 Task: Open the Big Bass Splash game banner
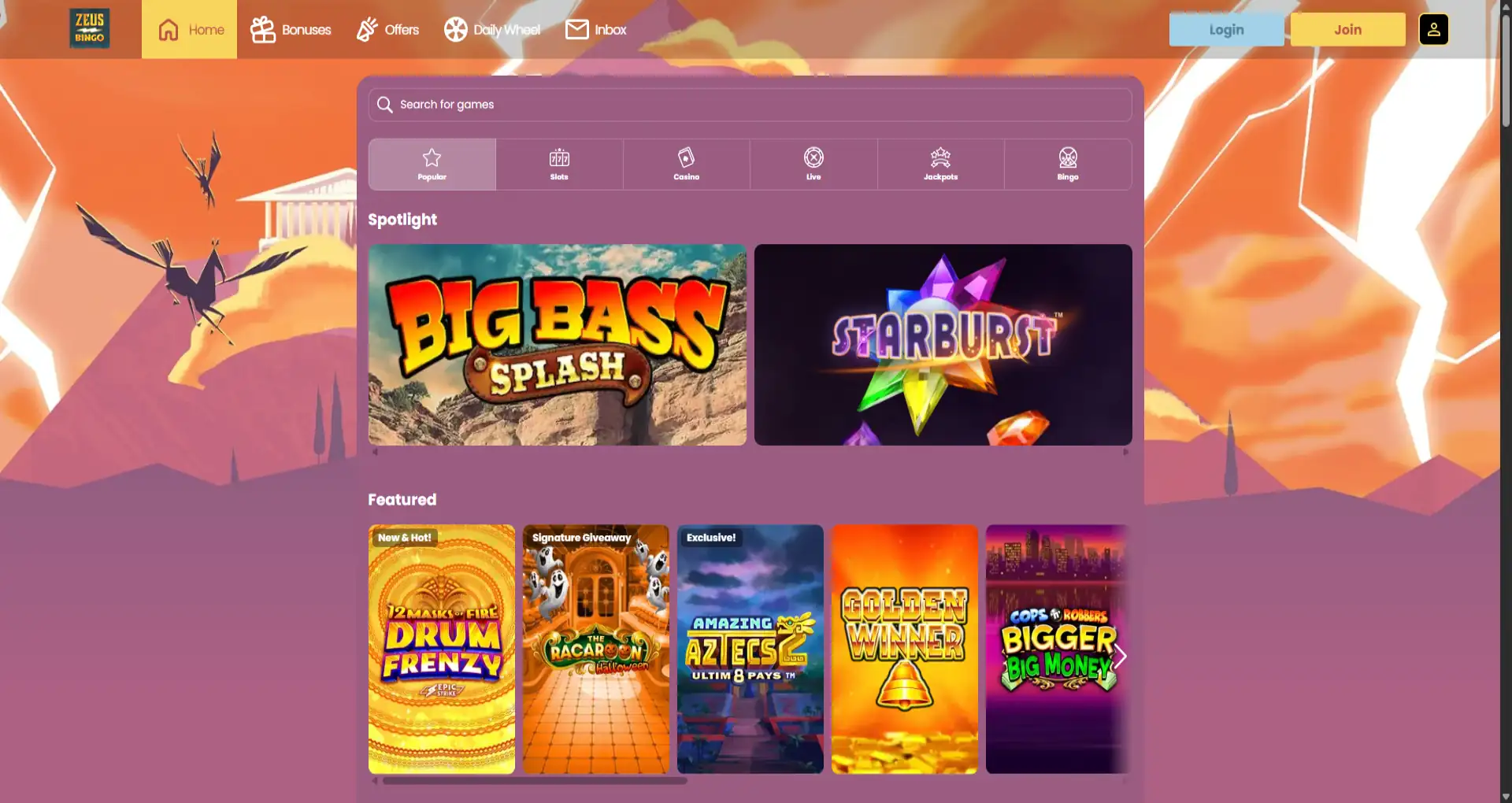pos(557,344)
